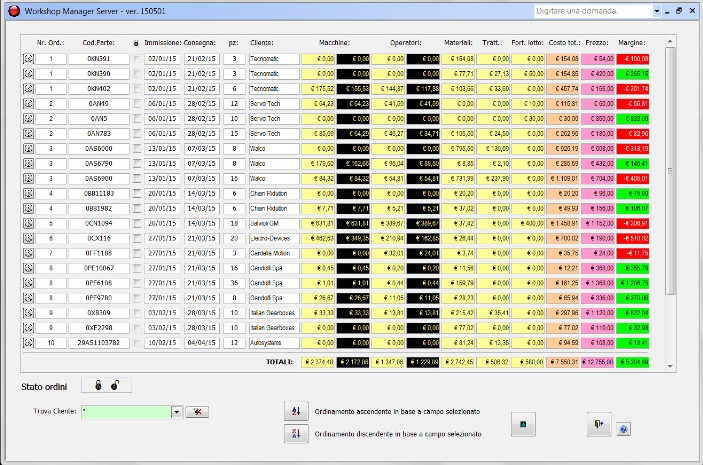Open detail icon for part 0KN390 row
Image resolution: width=703 pixels, height=465 pixels.
28,74
